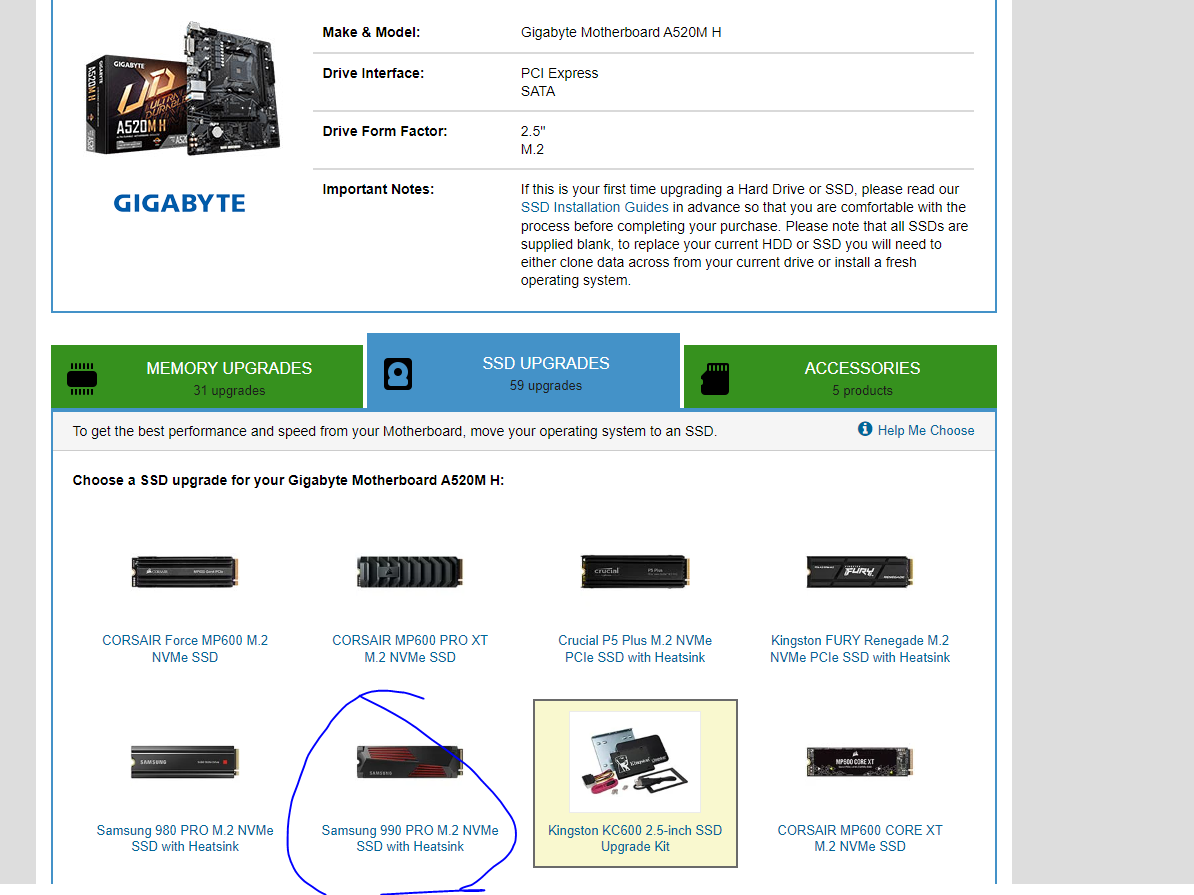Click the CORSAIR Force MP600 product image
1194x895 pixels.
(185, 572)
